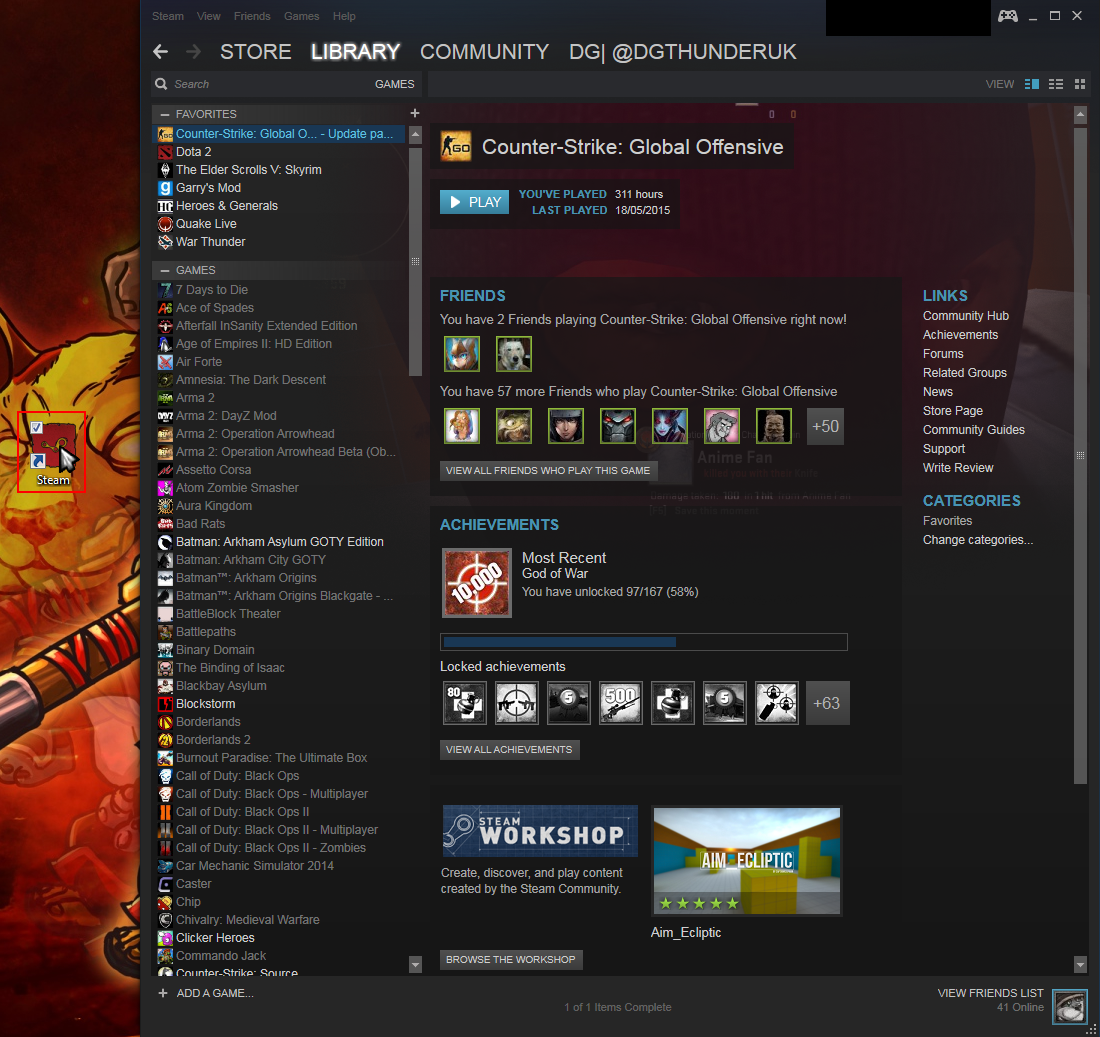Toggle the checkbox on Steam desktop shortcut

(x=36, y=427)
